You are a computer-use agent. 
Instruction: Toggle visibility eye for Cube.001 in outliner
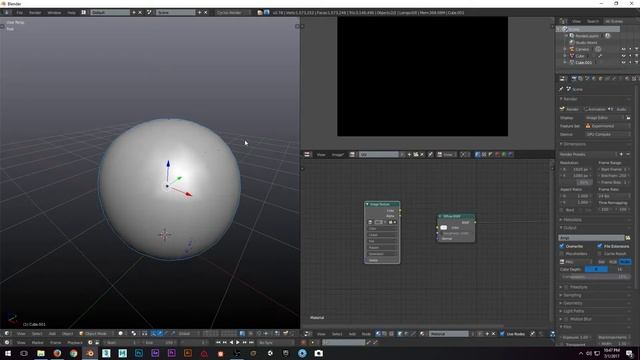tap(623, 62)
